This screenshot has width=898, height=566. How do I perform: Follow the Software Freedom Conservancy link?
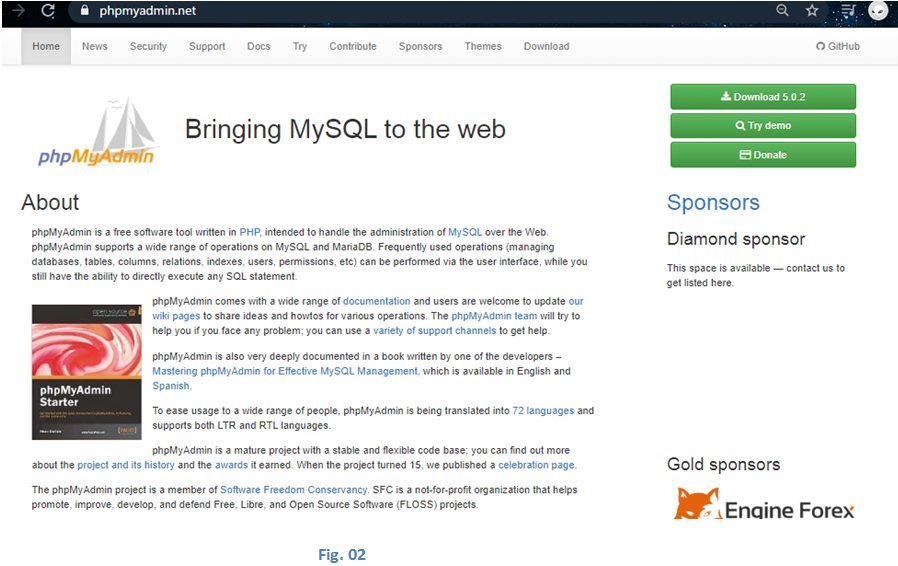[294, 490]
